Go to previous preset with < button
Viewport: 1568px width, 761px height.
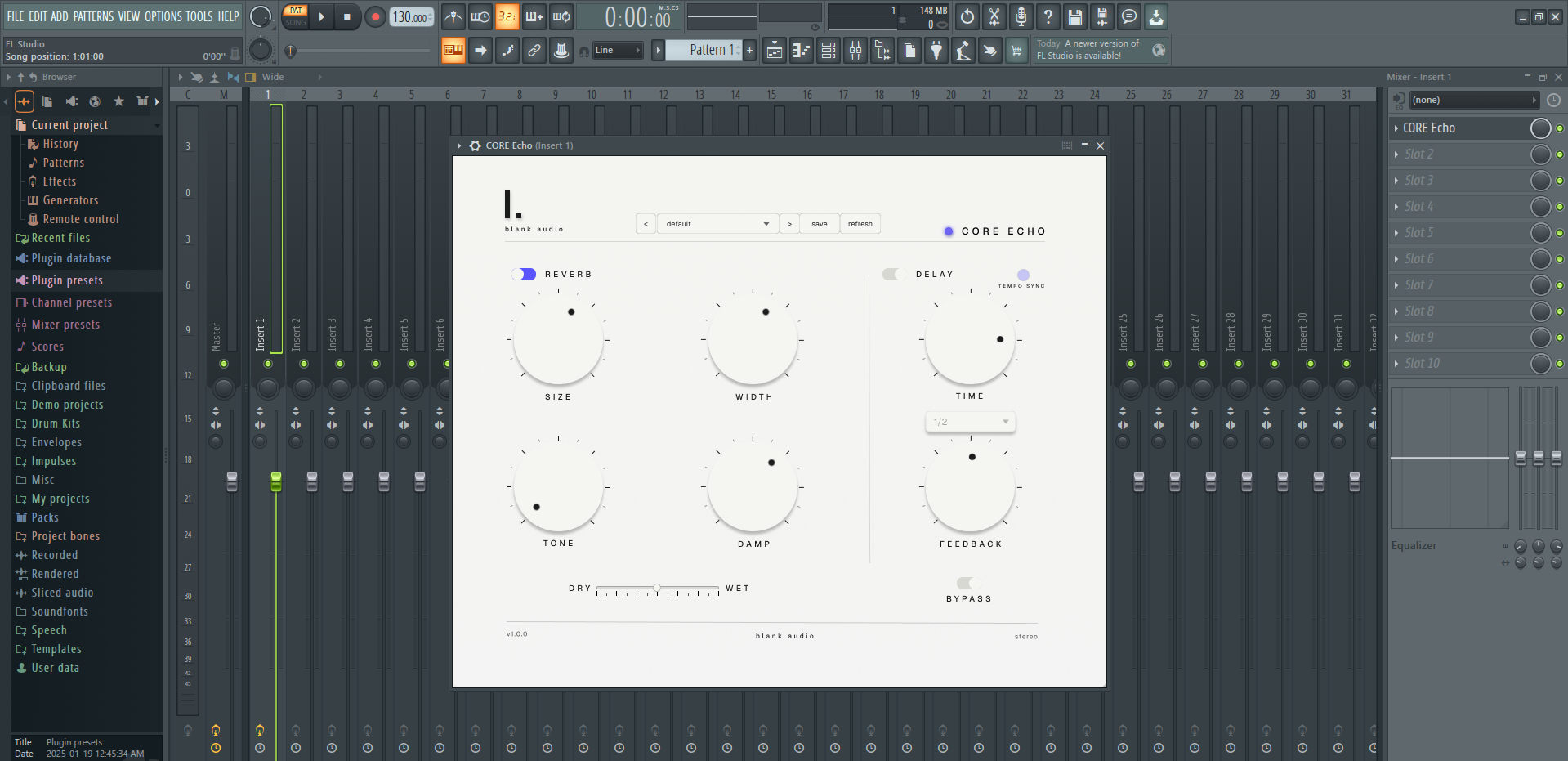coord(646,224)
